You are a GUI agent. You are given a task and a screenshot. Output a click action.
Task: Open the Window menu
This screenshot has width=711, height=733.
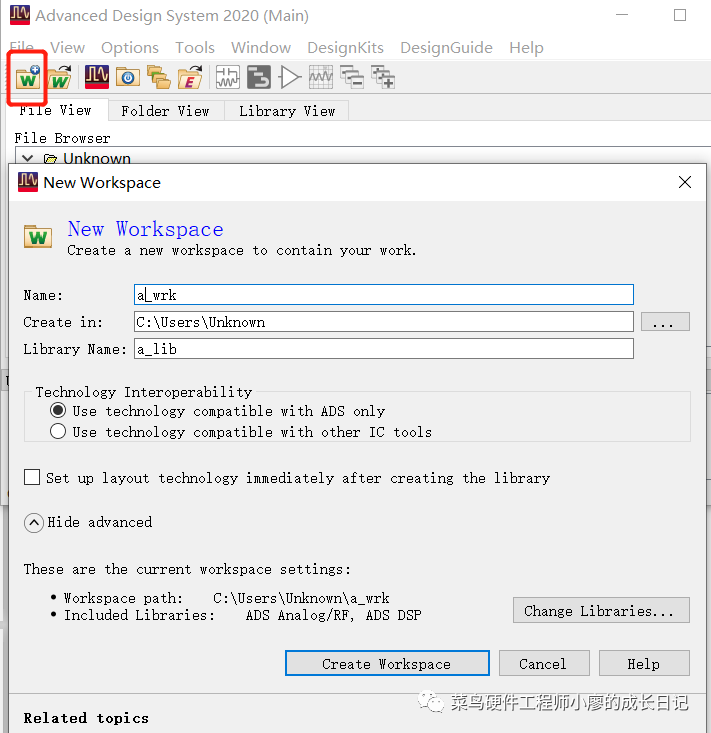click(261, 47)
